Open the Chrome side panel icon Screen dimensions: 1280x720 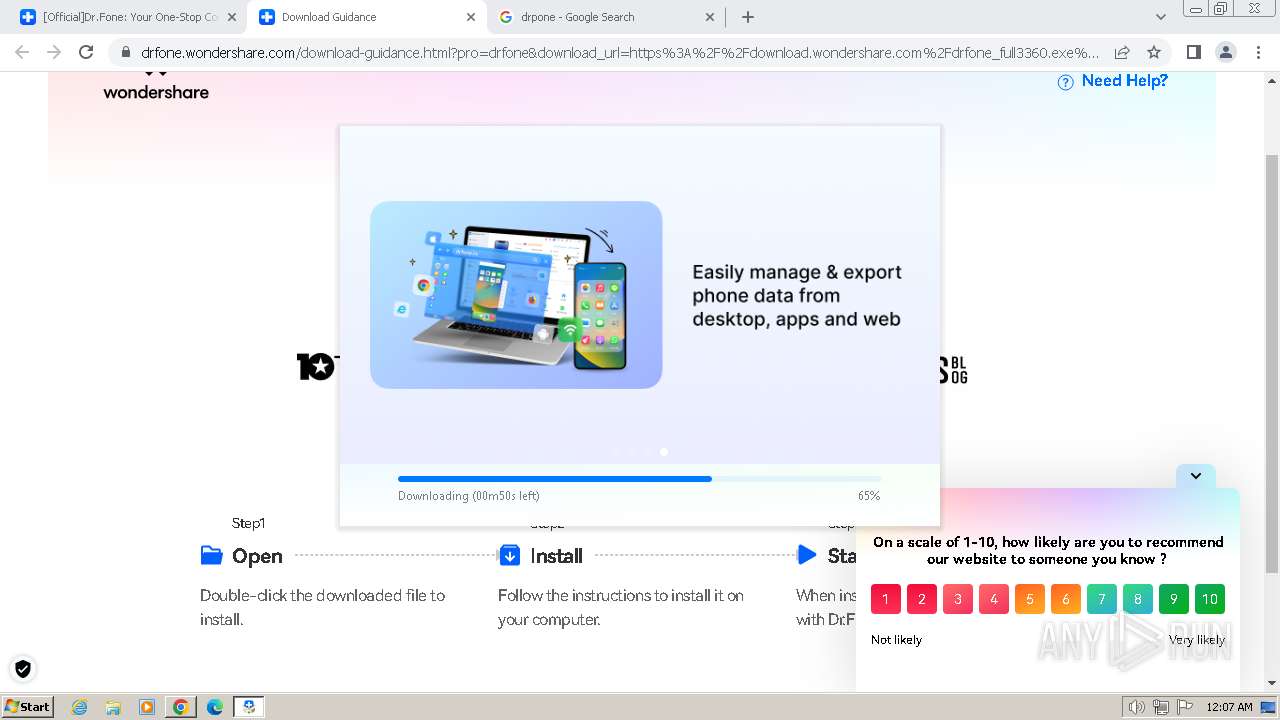tap(1193, 52)
